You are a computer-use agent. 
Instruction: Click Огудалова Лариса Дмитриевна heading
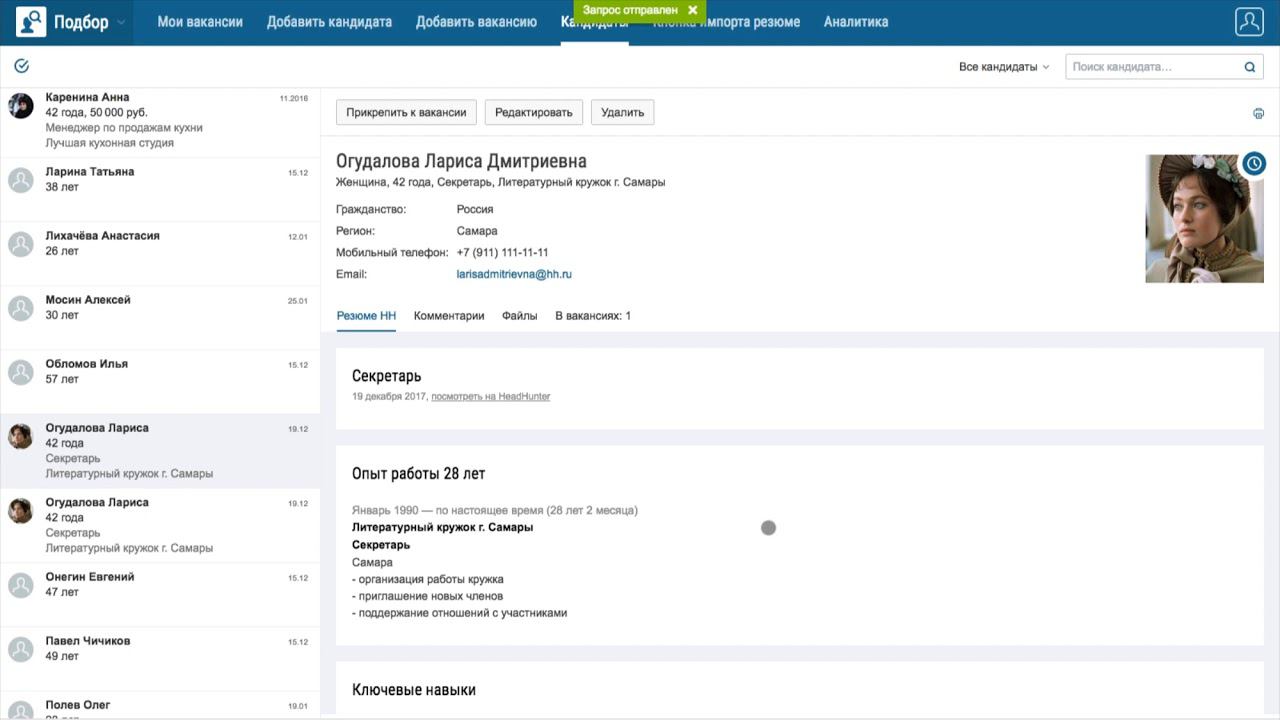click(x=461, y=161)
